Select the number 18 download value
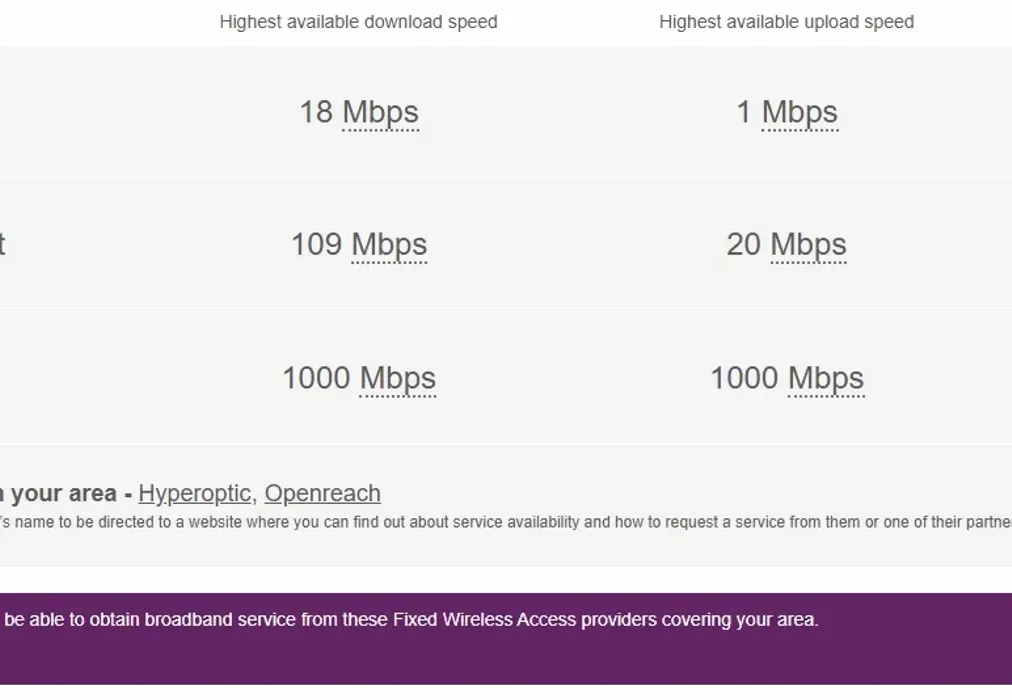 click(x=316, y=112)
